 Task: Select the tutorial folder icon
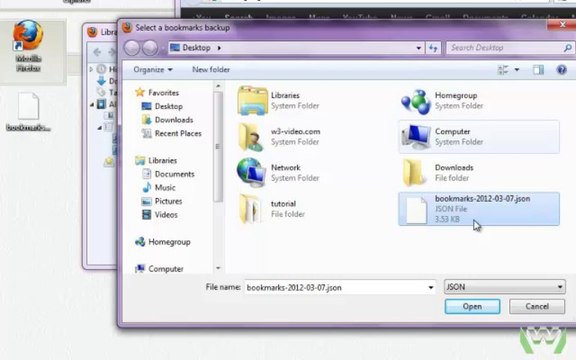point(251,209)
